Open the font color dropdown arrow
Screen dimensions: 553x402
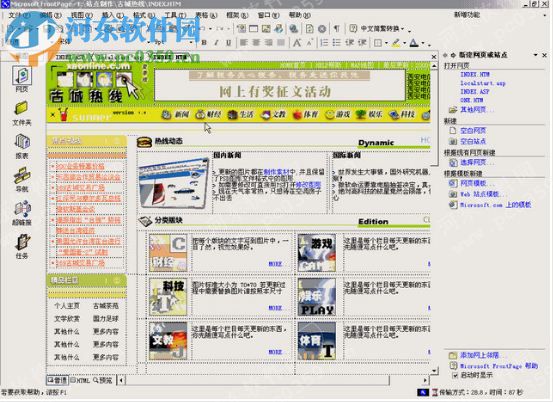[423, 43]
